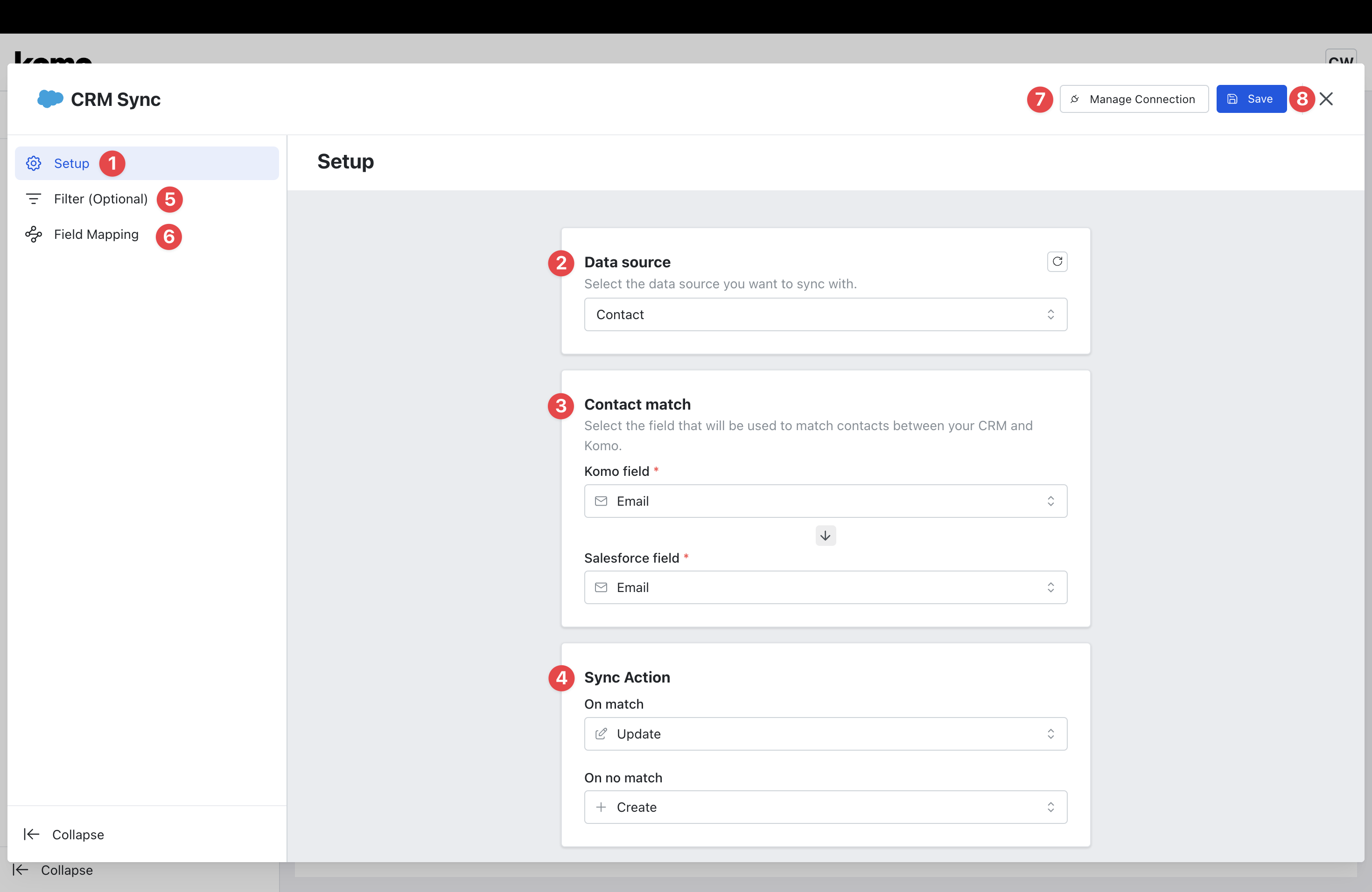Viewport: 1372px width, 892px height.
Task: Click the plug icon on Manage Connection
Action: pos(1075,99)
